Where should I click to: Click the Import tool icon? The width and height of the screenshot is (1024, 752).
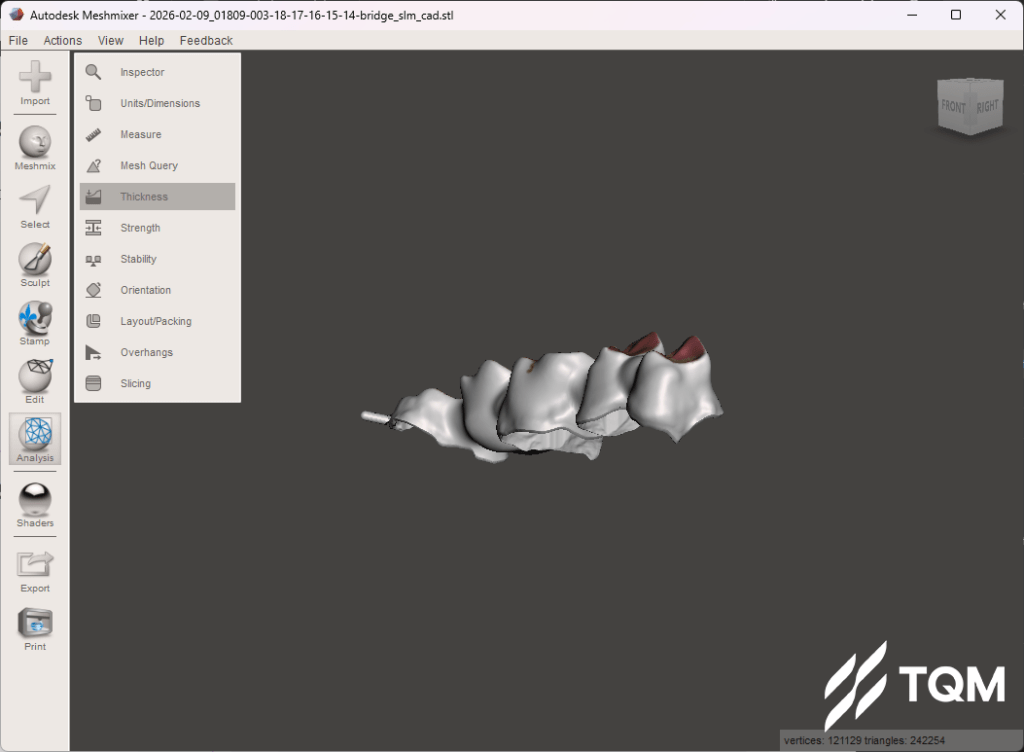pos(35,80)
